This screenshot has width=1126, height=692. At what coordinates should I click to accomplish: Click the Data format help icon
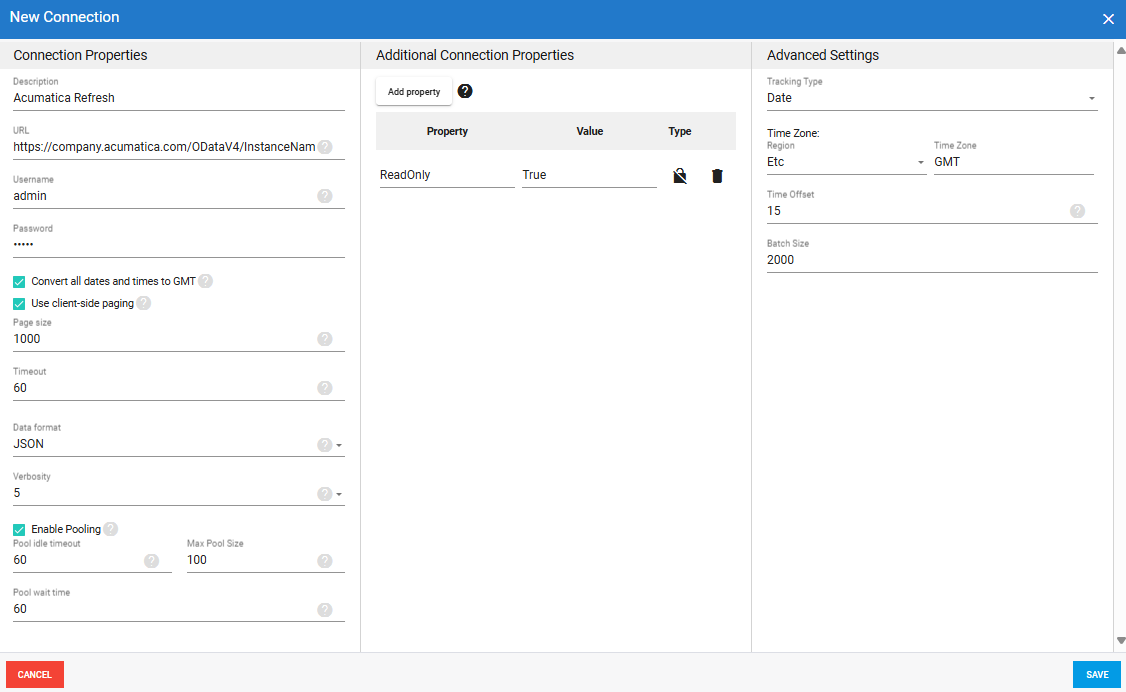click(x=325, y=443)
